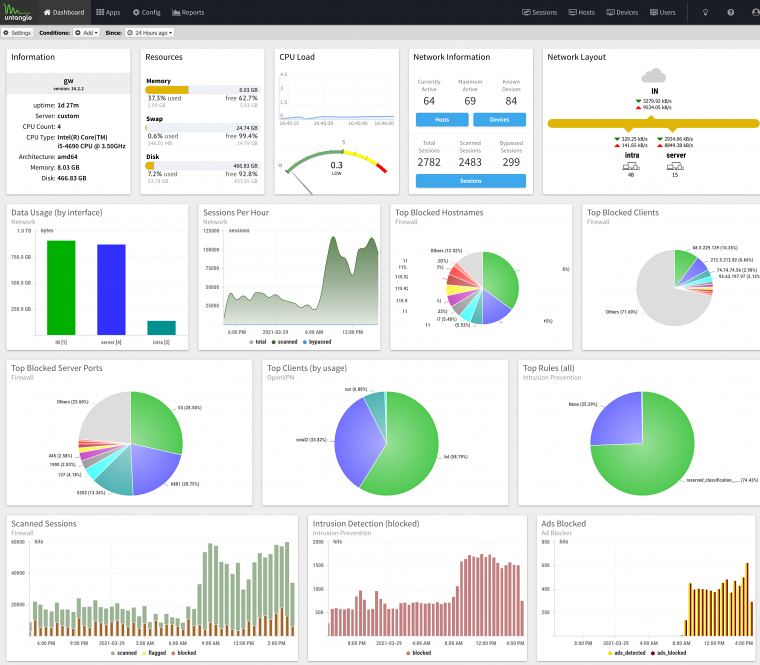Open the Devices view in top bar
This screenshot has width=760, height=665.
622,12
